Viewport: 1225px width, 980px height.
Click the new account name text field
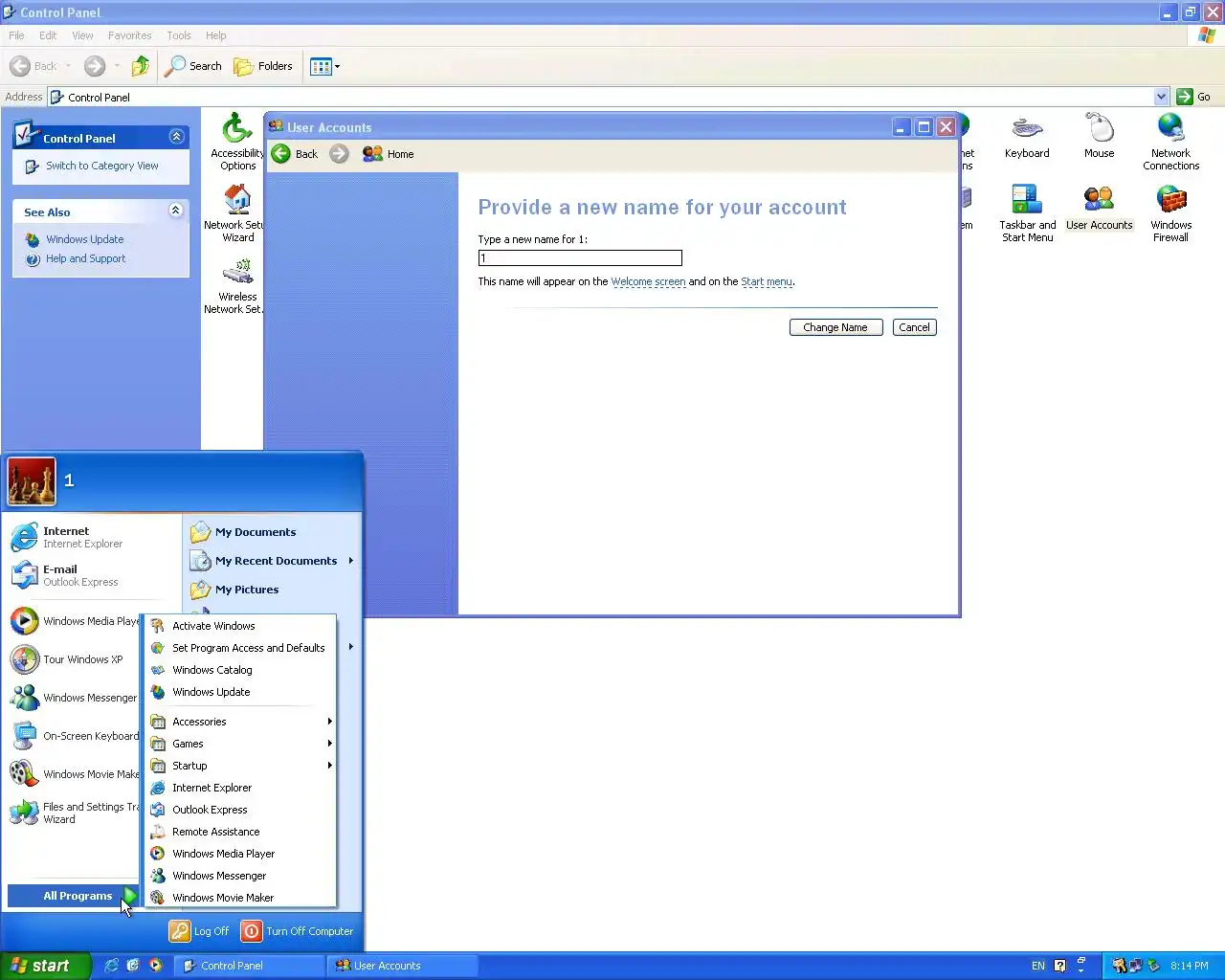pos(580,258)
